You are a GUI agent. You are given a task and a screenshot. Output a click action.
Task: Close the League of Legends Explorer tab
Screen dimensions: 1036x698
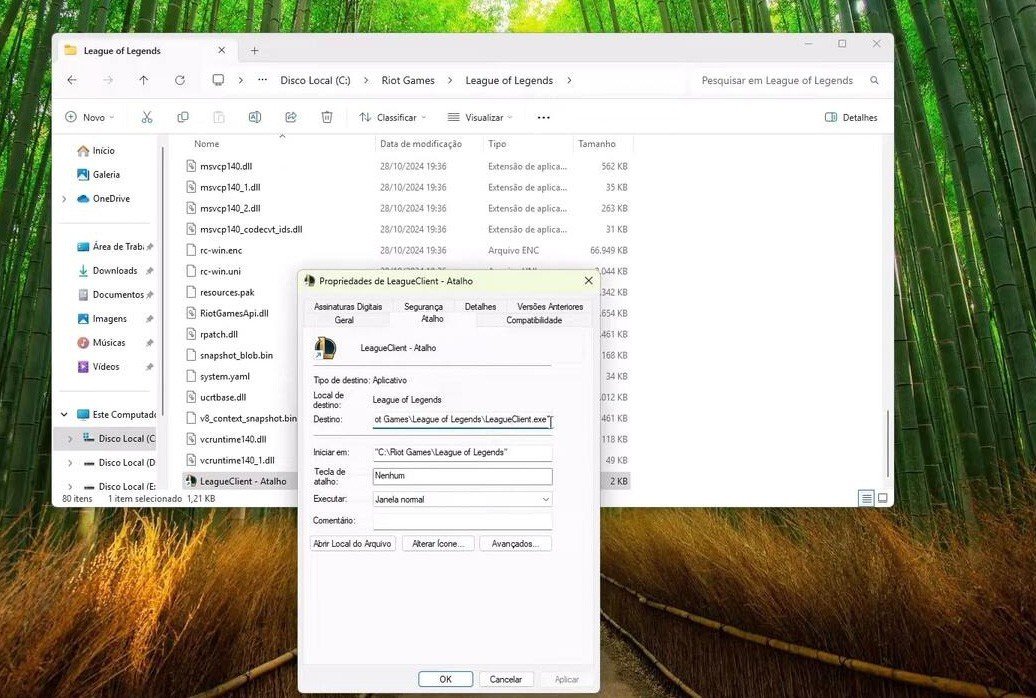pyautogui.click(x=221, y=50)
